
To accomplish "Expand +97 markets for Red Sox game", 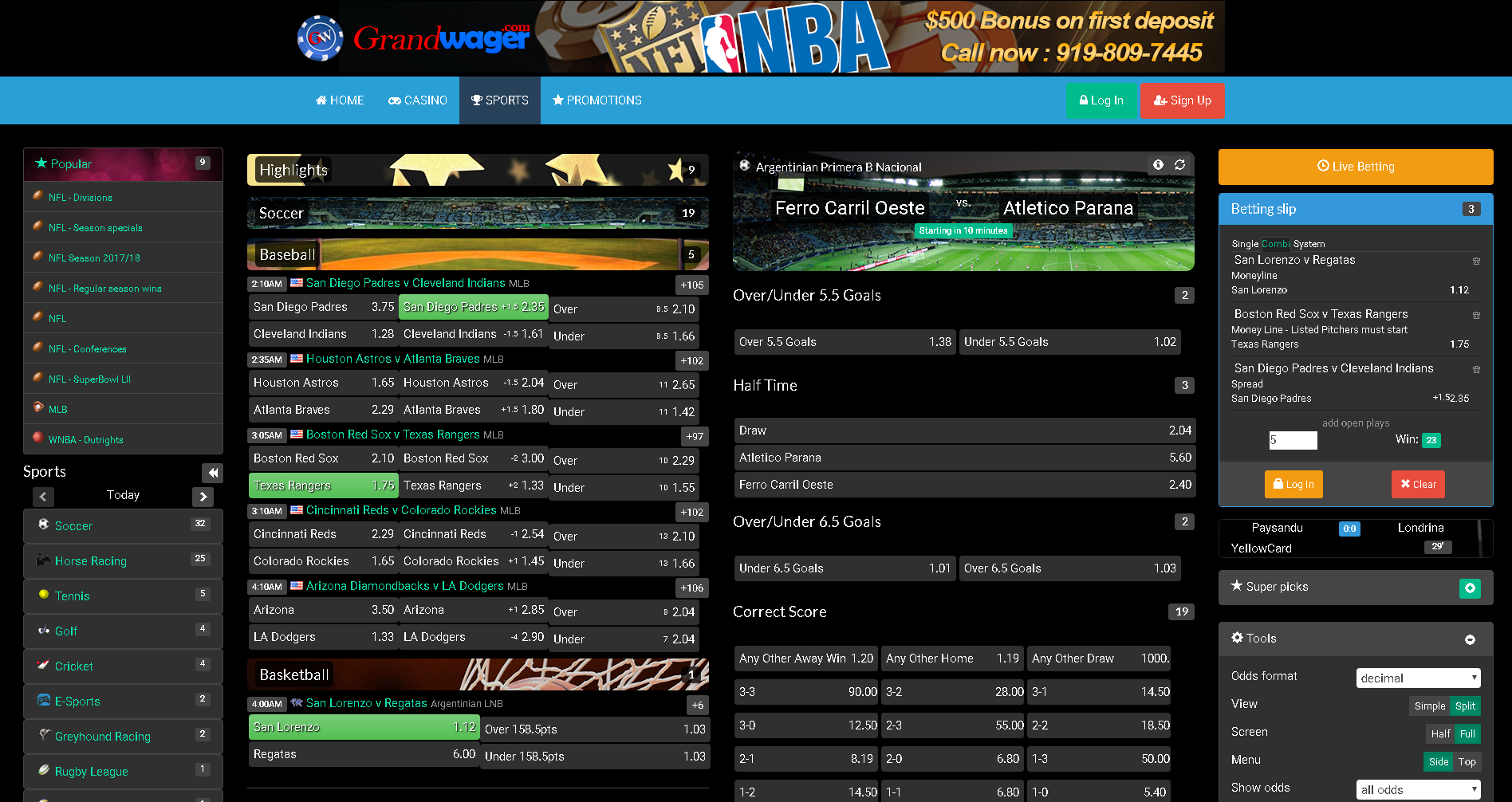I will [x=694, y=436].
